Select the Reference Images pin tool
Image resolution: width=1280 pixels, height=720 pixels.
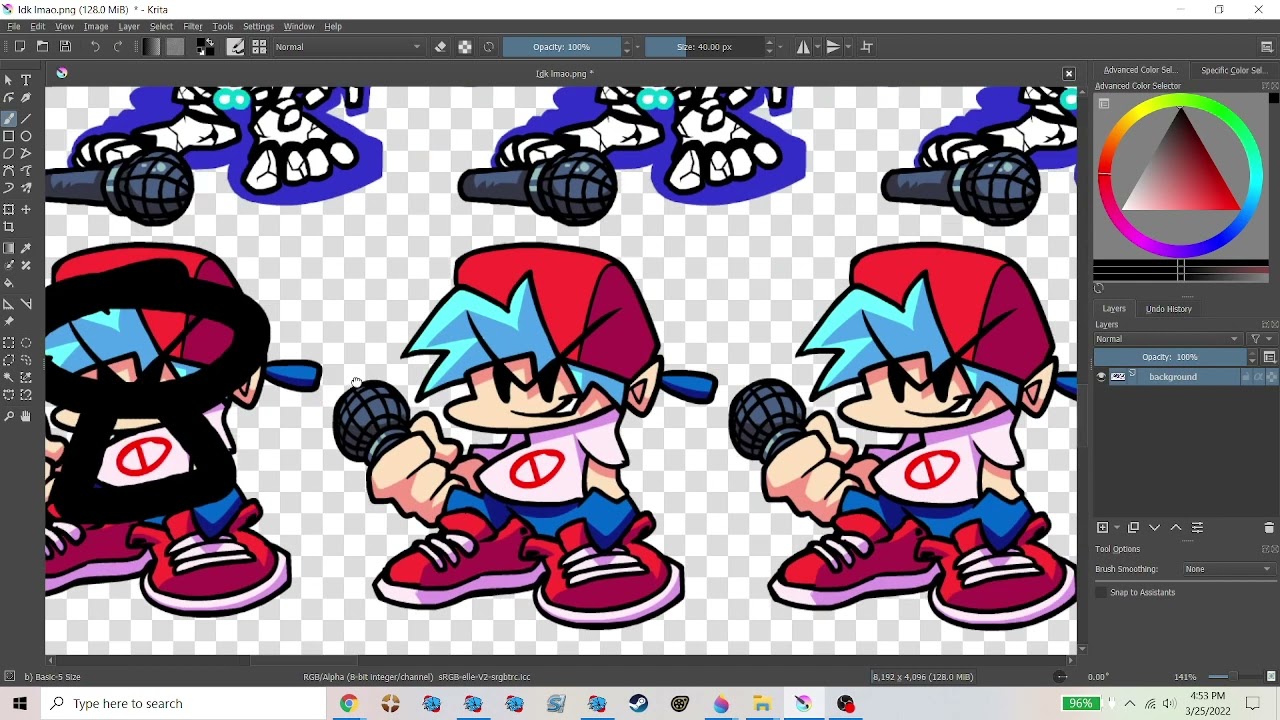pyautogui.click(x=9, y=321)
